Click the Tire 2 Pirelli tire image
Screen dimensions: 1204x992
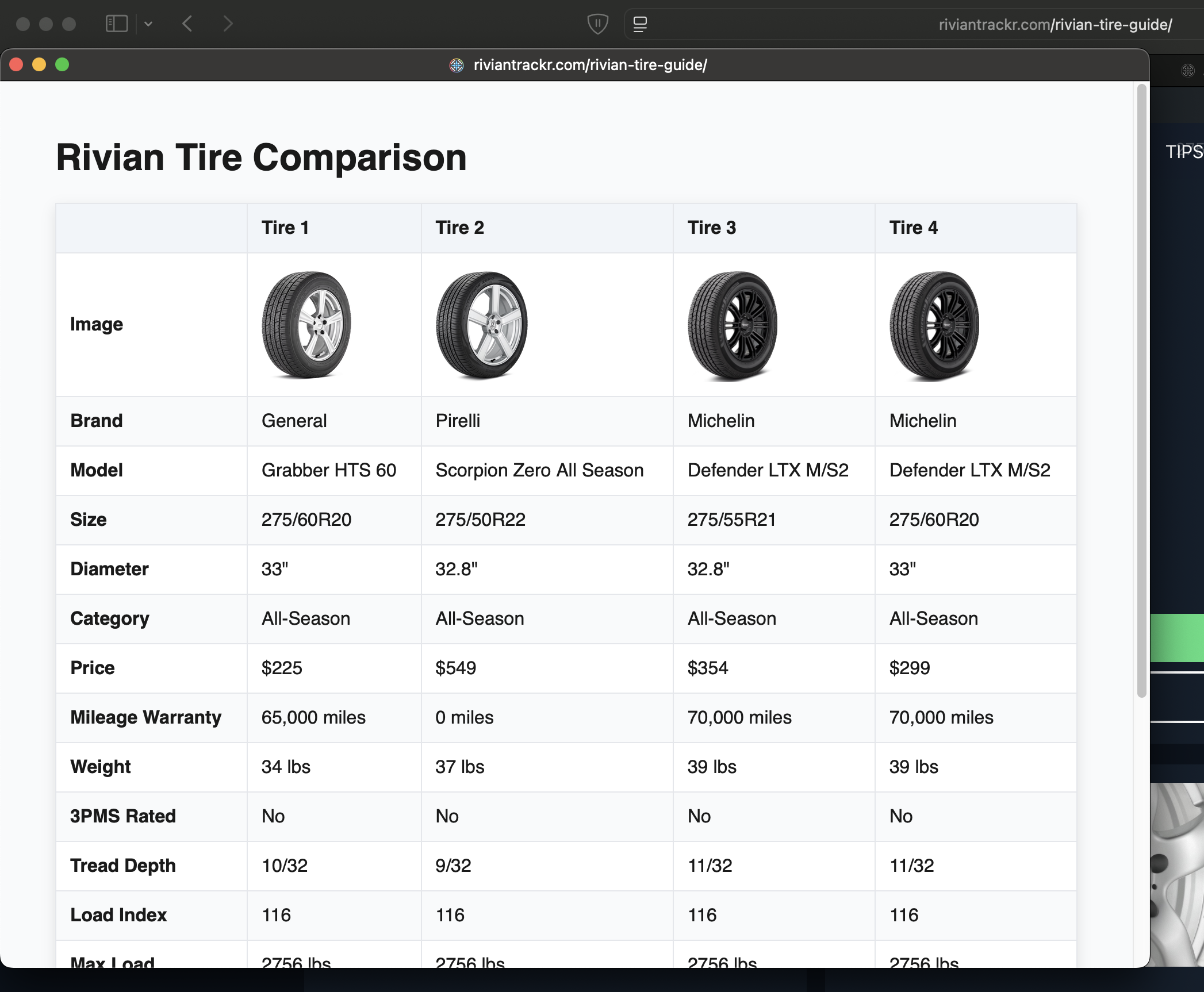[482, 325]
